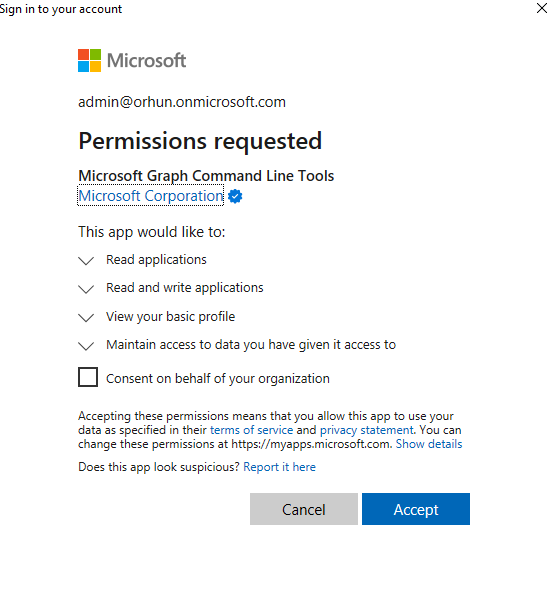This screenshot has height=610, width=549.
Task: Click the Consent on behalf label text
Action: point(218,379)
